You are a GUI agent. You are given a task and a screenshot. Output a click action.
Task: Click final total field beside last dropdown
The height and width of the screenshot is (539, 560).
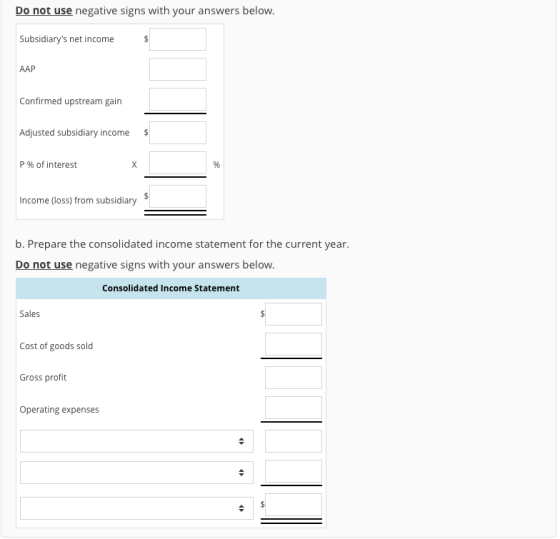(x=294, y=505)
